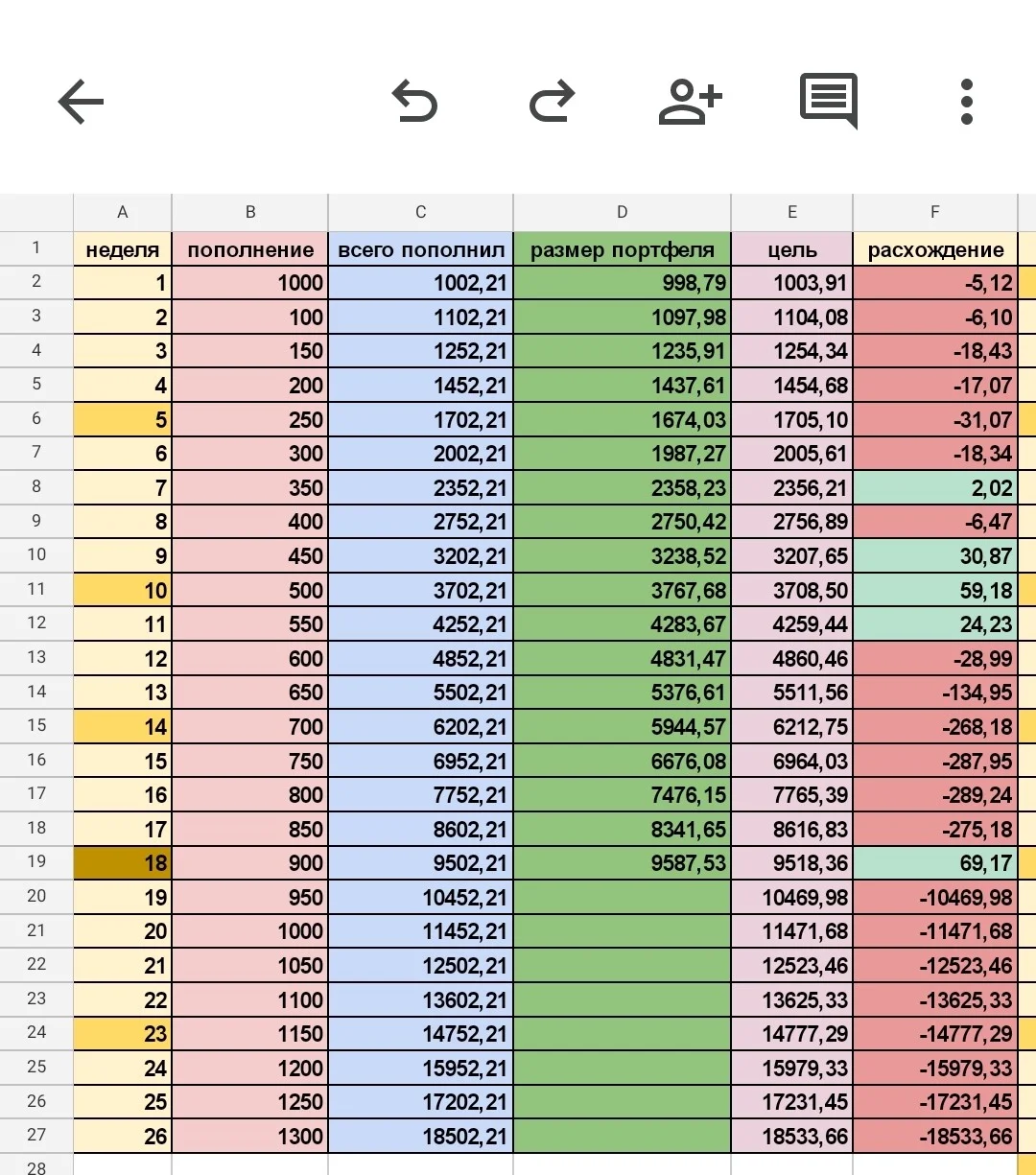The width and height of the screenshot is (1036, 1175).
Task: Select empty portfolio cell for week 19
Action: click(622, 897)
